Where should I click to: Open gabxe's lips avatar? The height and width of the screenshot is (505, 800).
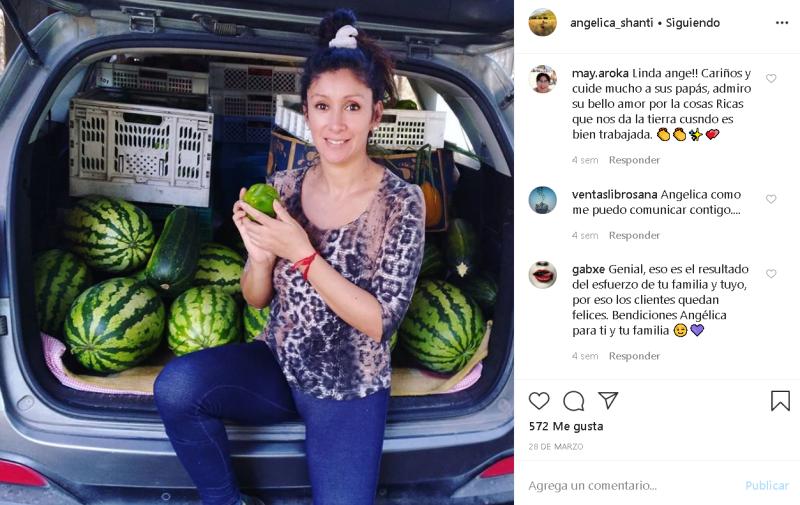(542, 275)
